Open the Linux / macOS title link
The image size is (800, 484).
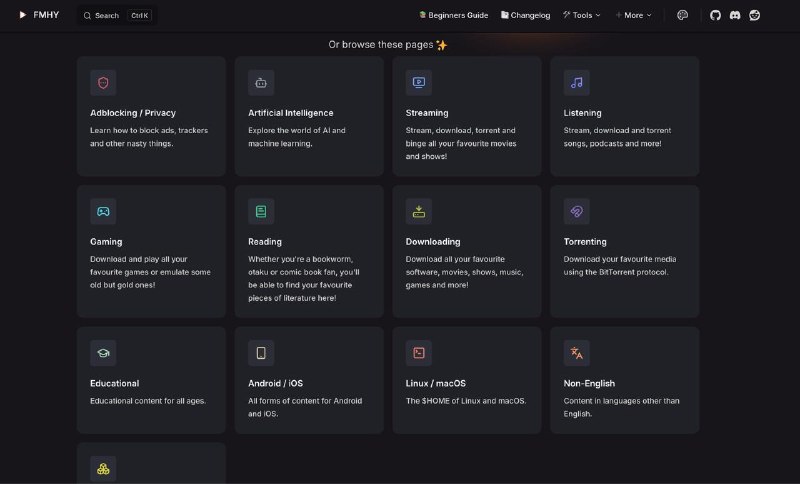(x=436, y=384)
